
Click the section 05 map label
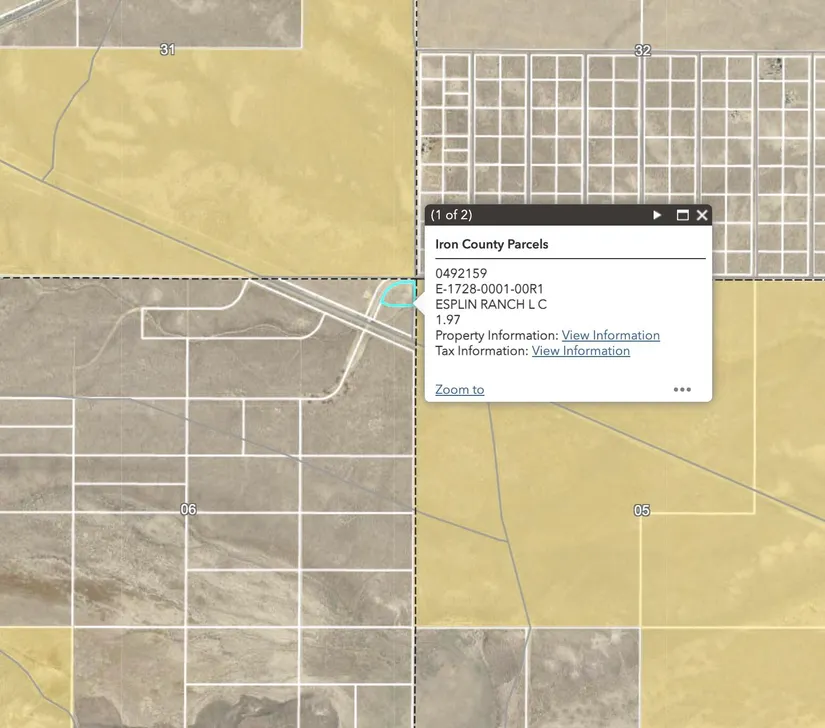642,510
